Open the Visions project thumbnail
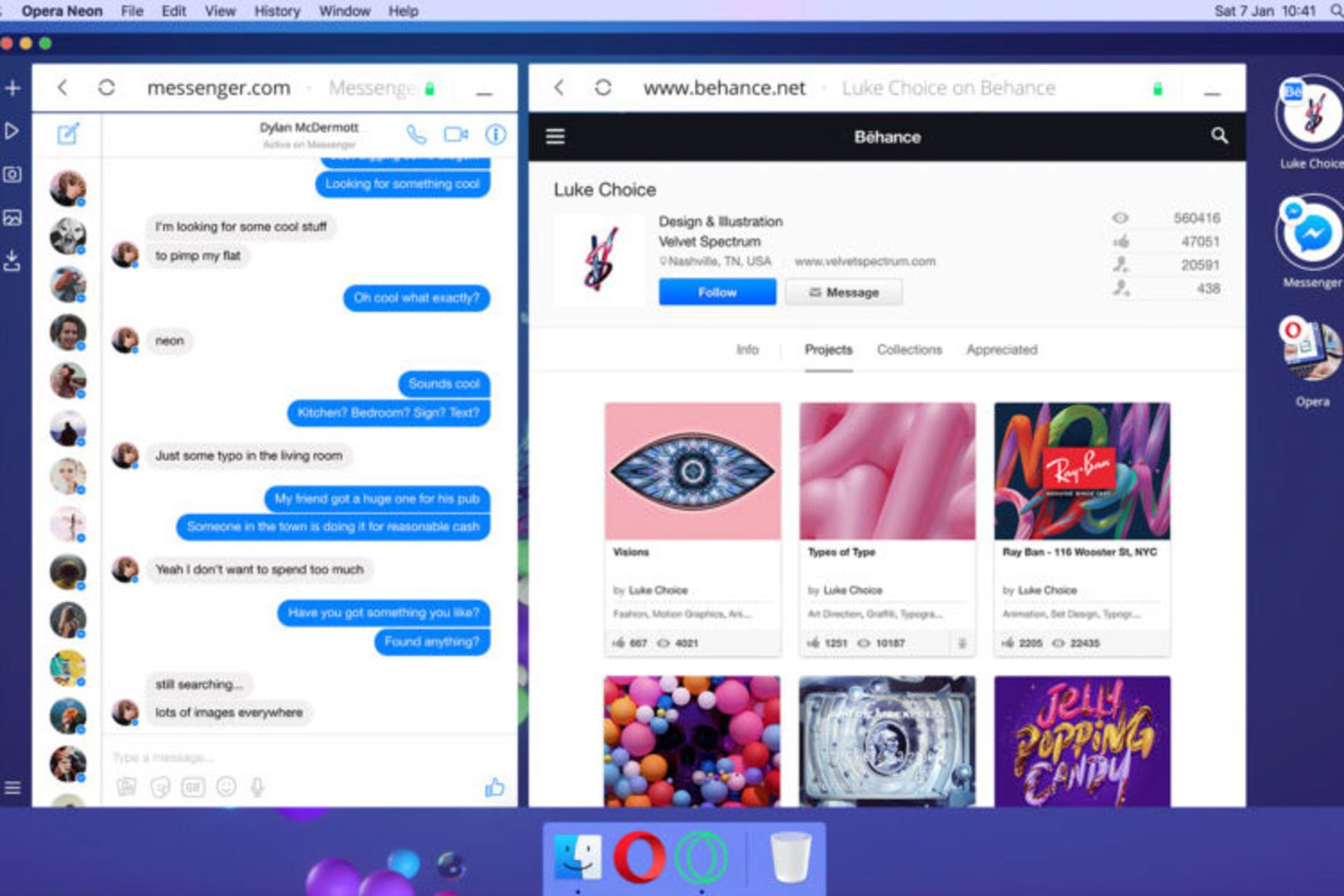This screenshot has height=896, width=1344. click(692, 470)
